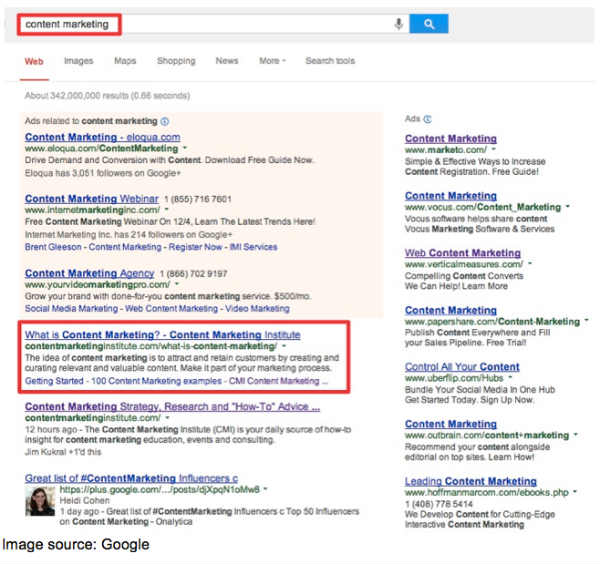Click the info icon next to right-column 'Ads'

pyautogui.click(x=427, y=119)
